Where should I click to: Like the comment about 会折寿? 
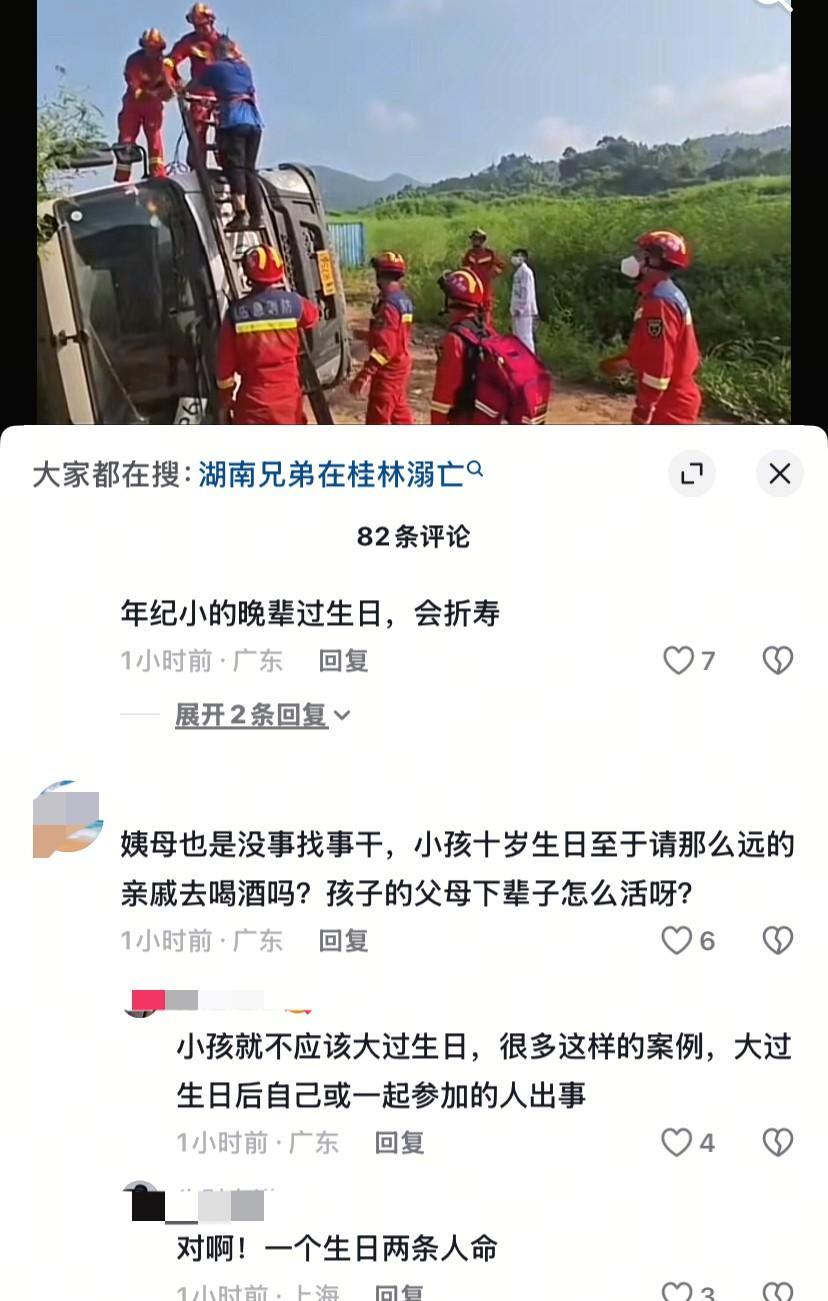click(x=689, y=660)
